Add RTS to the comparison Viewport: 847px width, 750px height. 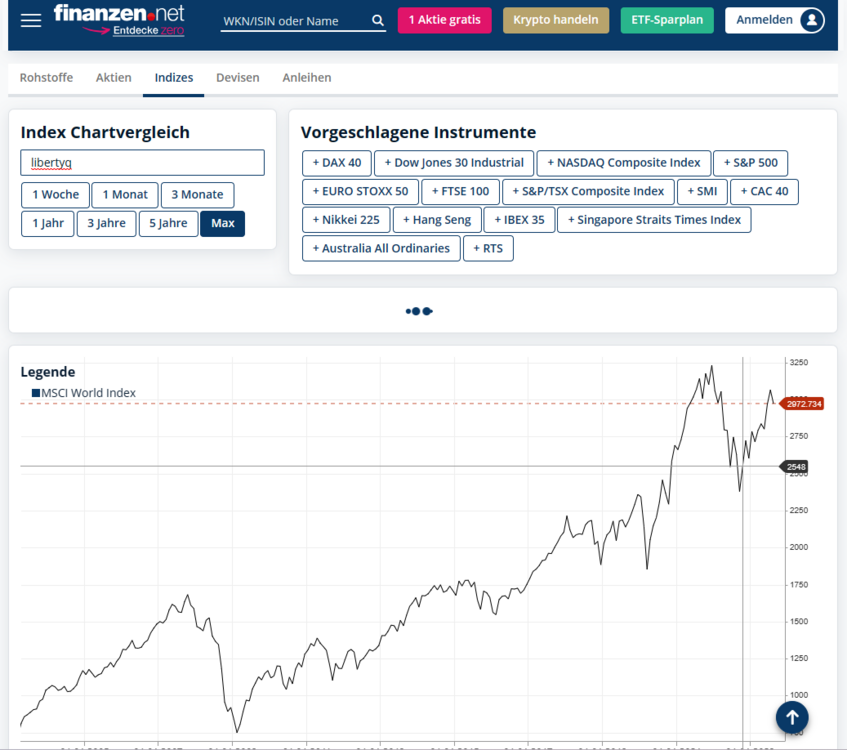pos(488,249)
